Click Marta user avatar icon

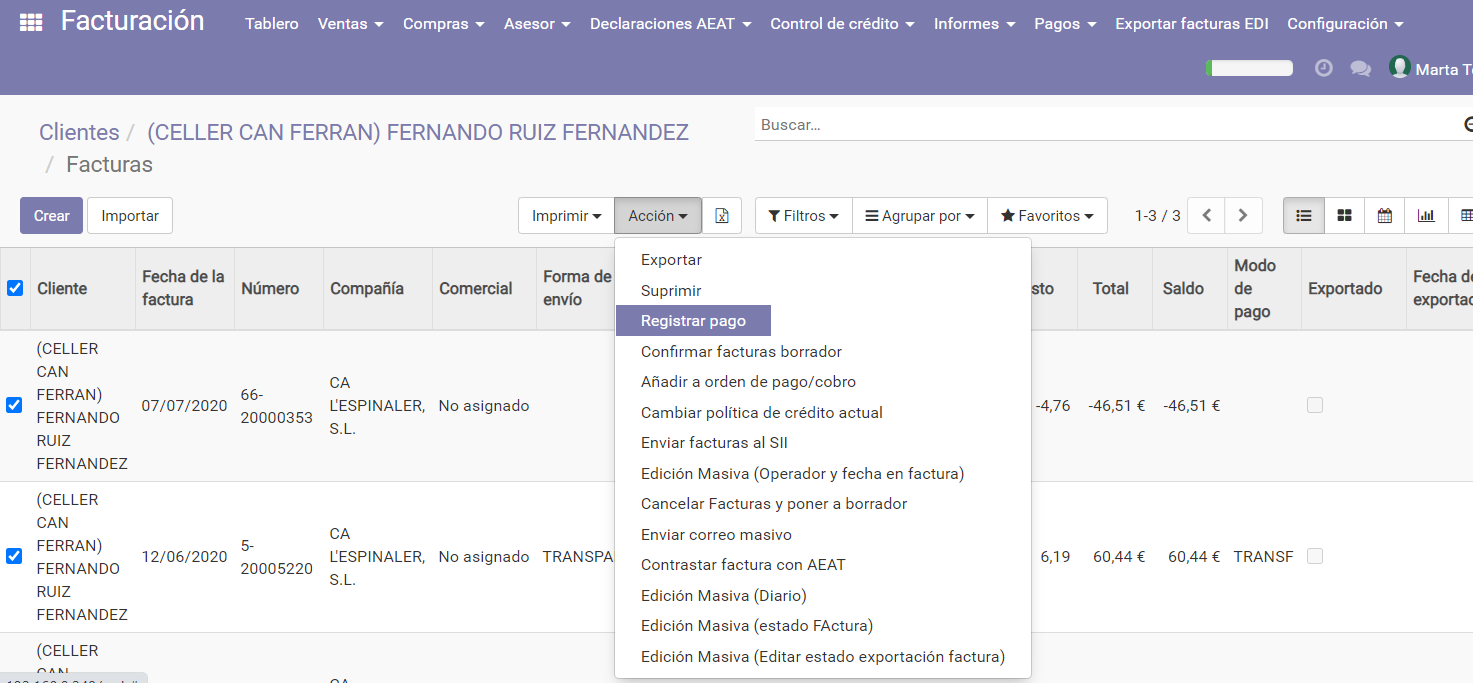[1400, 67]
